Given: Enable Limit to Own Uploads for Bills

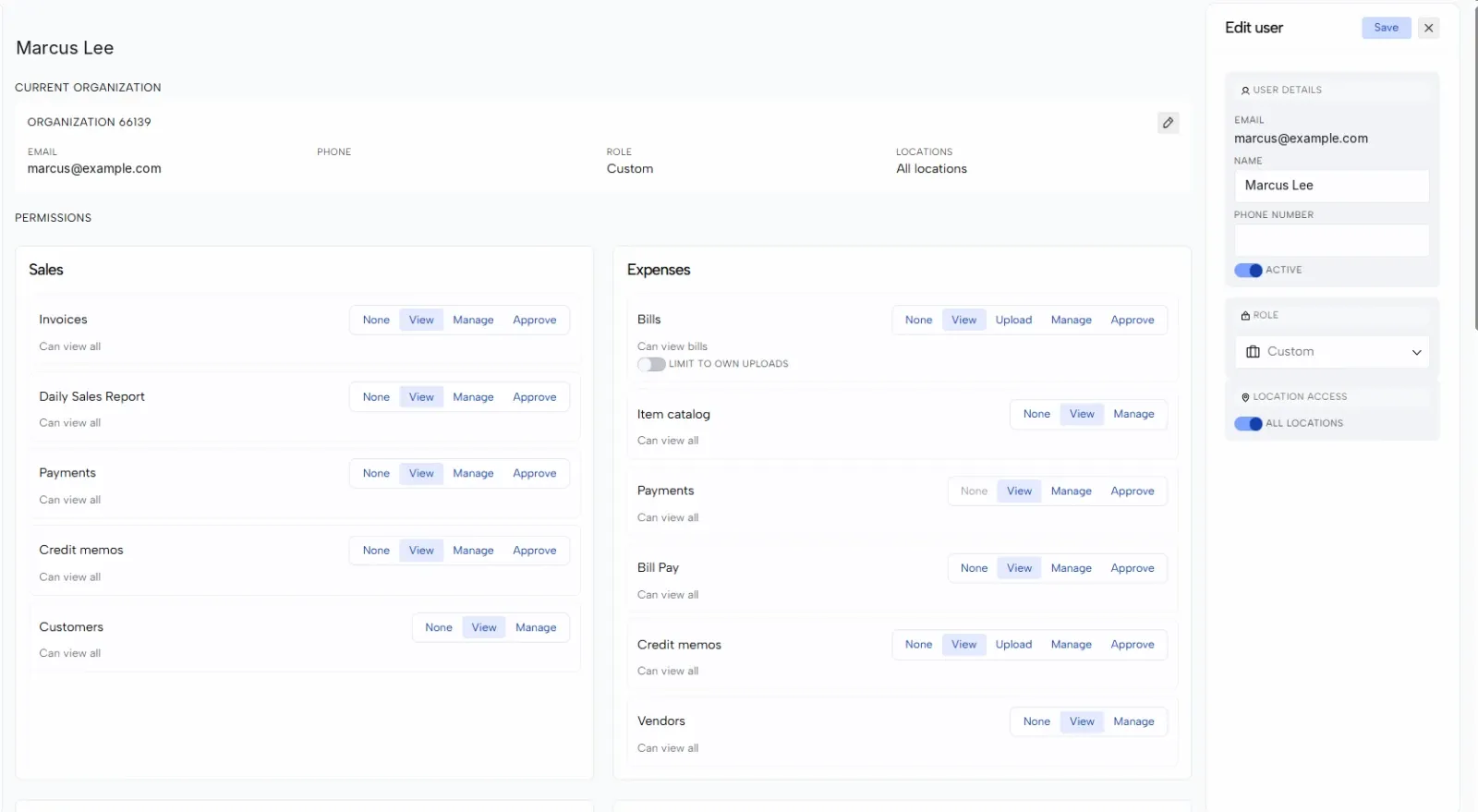Looking at the screenshot, I should 651,364.
